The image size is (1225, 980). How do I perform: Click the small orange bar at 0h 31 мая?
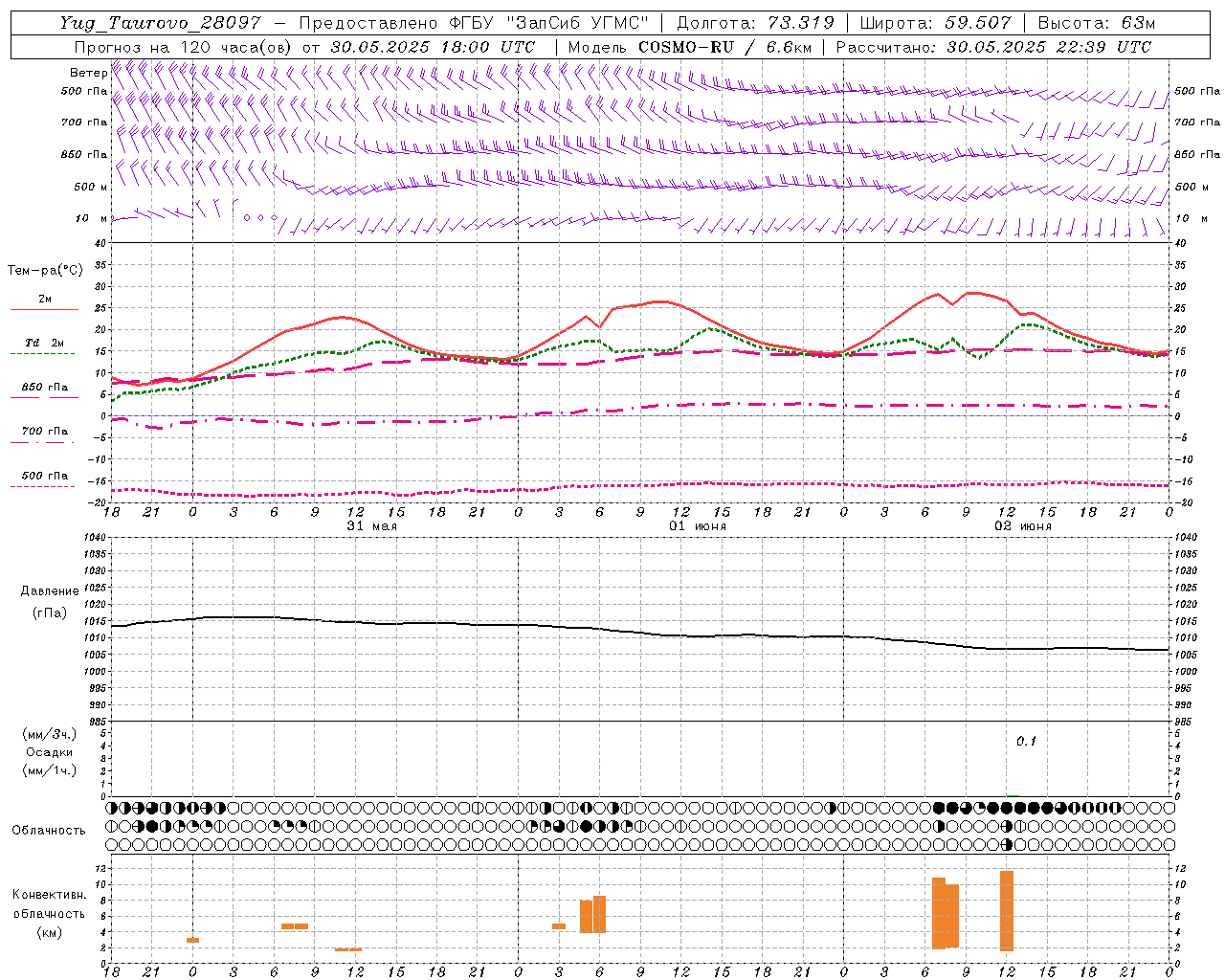pyautogui.click(x=192, y=940)
